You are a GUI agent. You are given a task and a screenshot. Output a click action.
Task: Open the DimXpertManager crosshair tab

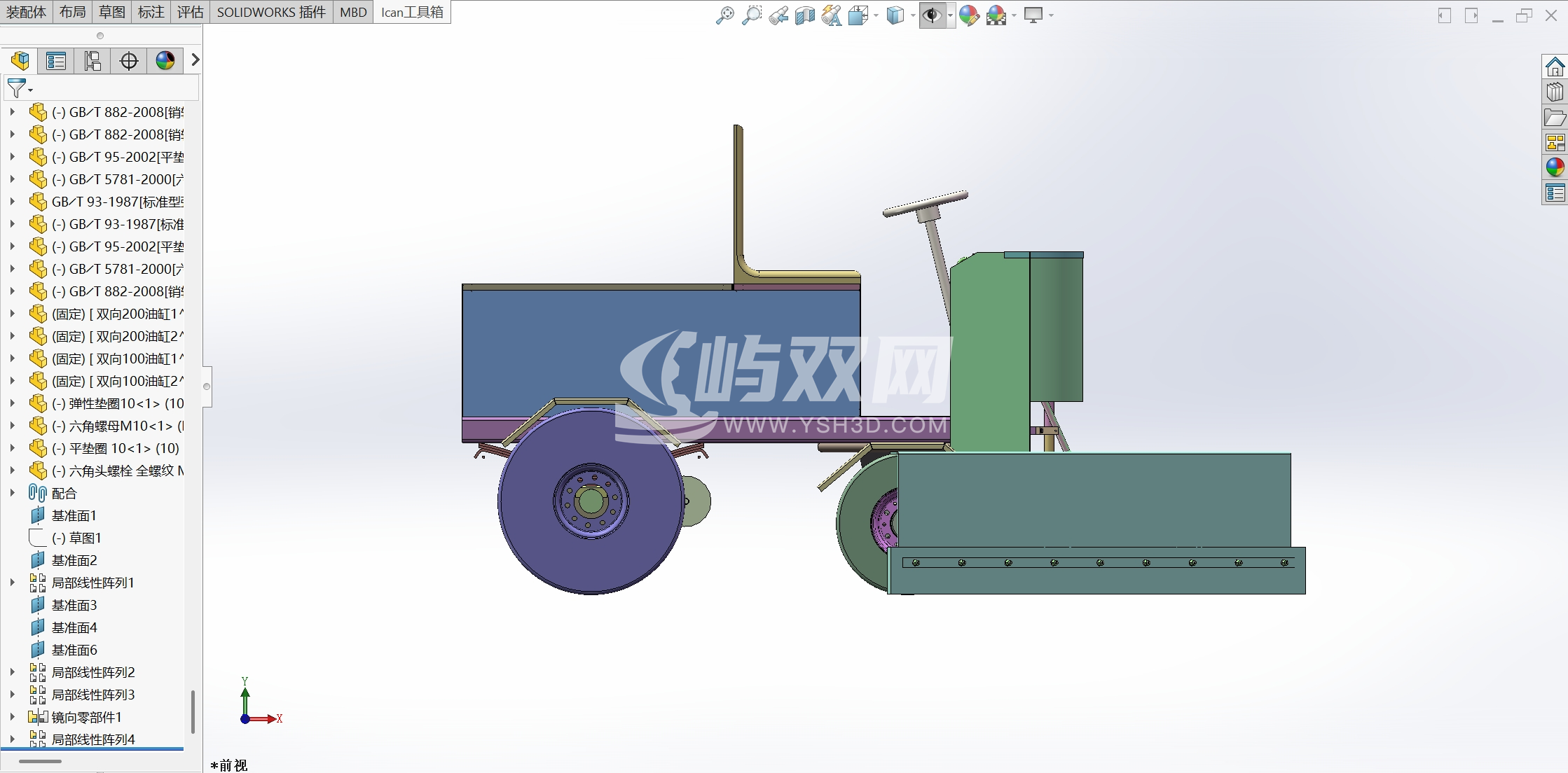point(129,61)
